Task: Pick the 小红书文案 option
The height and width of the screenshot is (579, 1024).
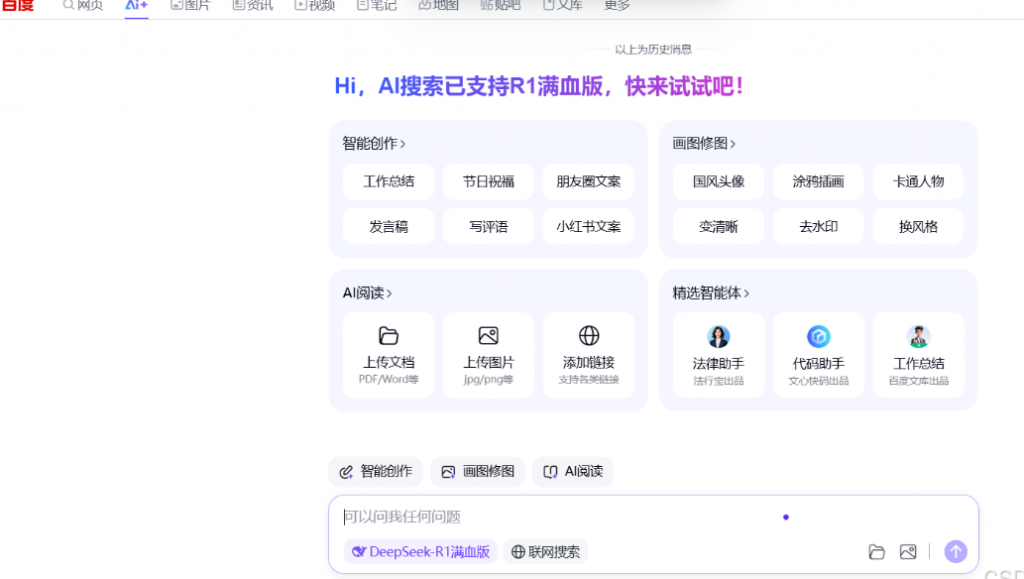Action: [x=588, y=227]
